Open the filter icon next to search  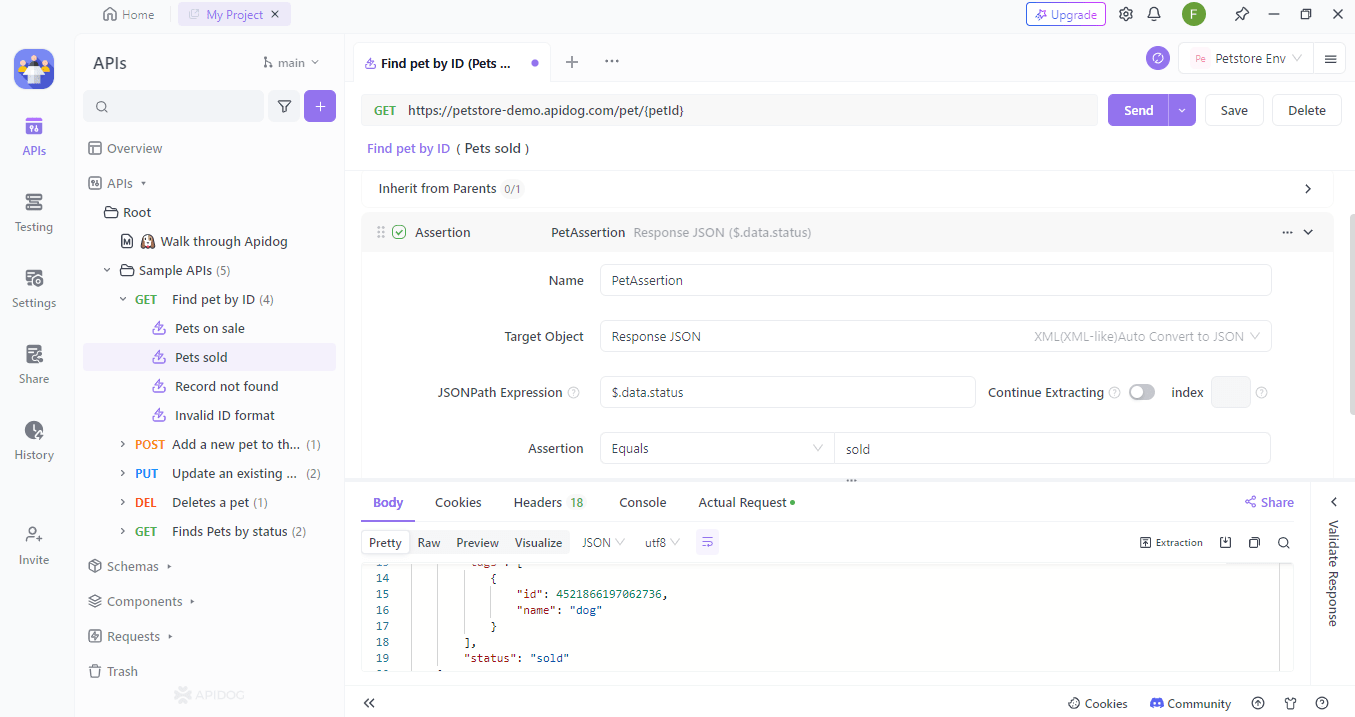(285, 106)
